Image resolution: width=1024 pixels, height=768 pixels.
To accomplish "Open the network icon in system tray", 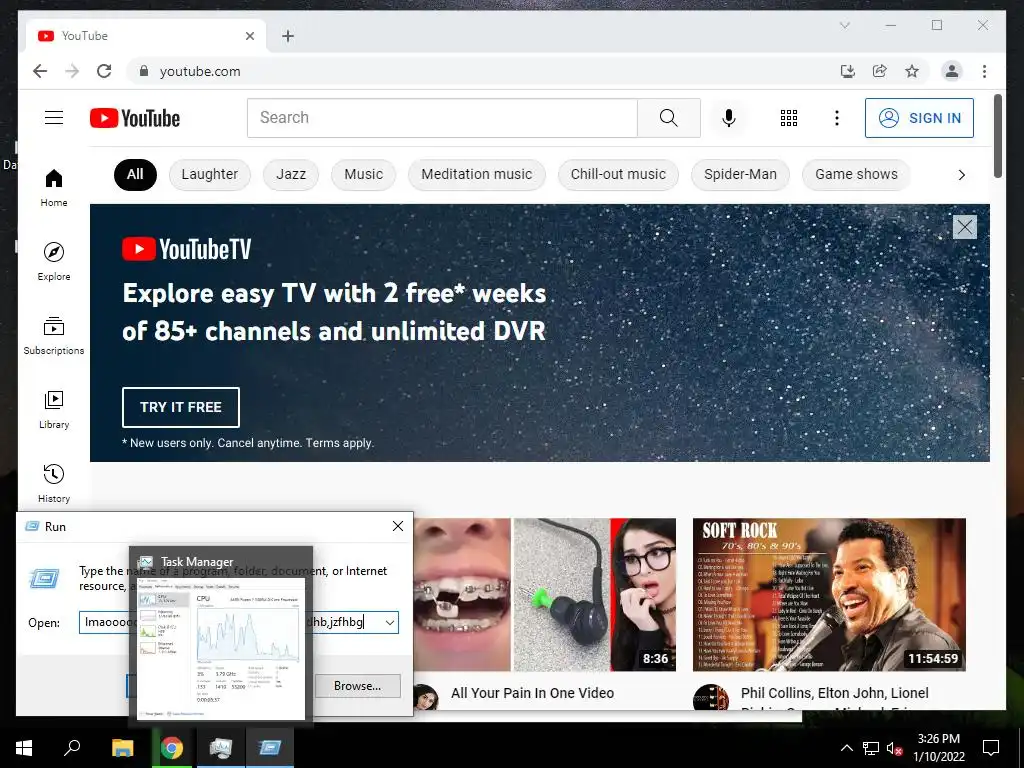I will click(x=871, y=748).
